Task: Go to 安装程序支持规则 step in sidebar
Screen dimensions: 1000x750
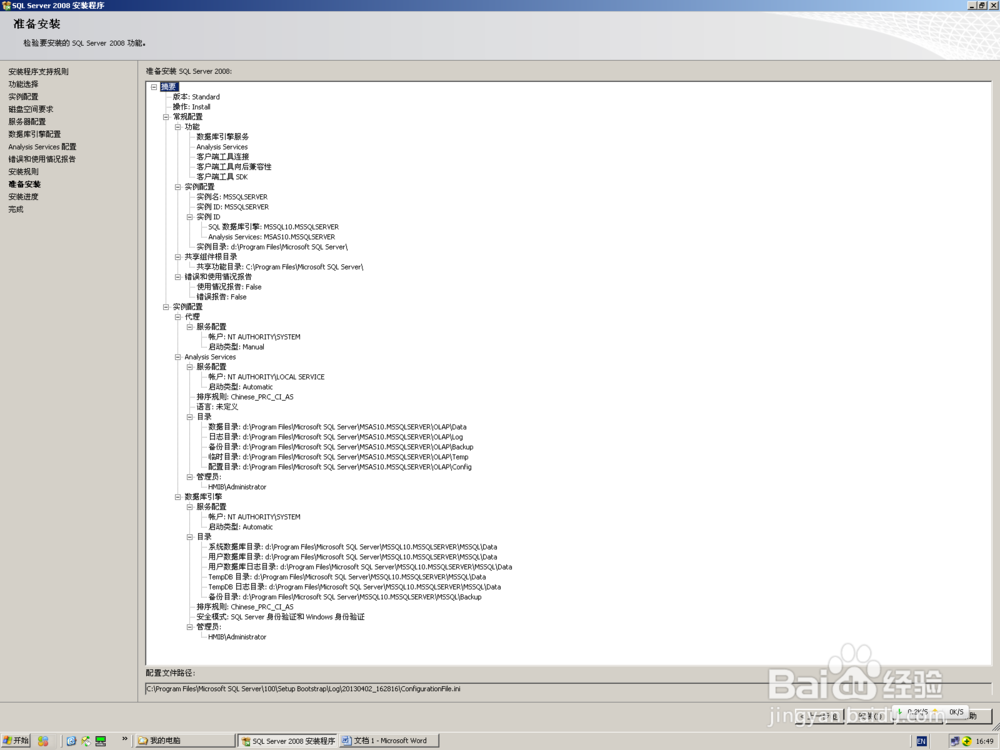Action: (38, 72)
